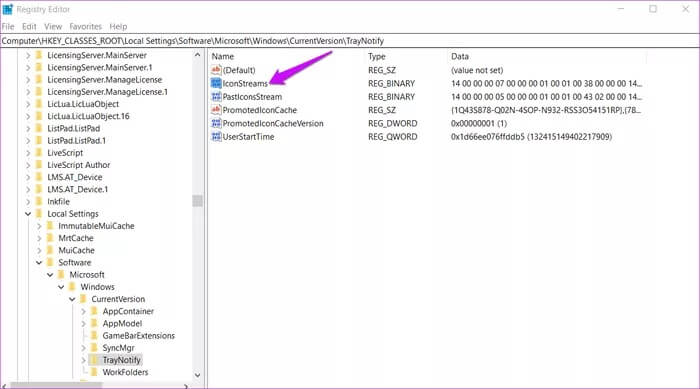Image resolution: width=700 pixels, height=389 pixels.
Task: Maximize the Registry Editor window
Action: pyautogui.click(x=653, y=9)
